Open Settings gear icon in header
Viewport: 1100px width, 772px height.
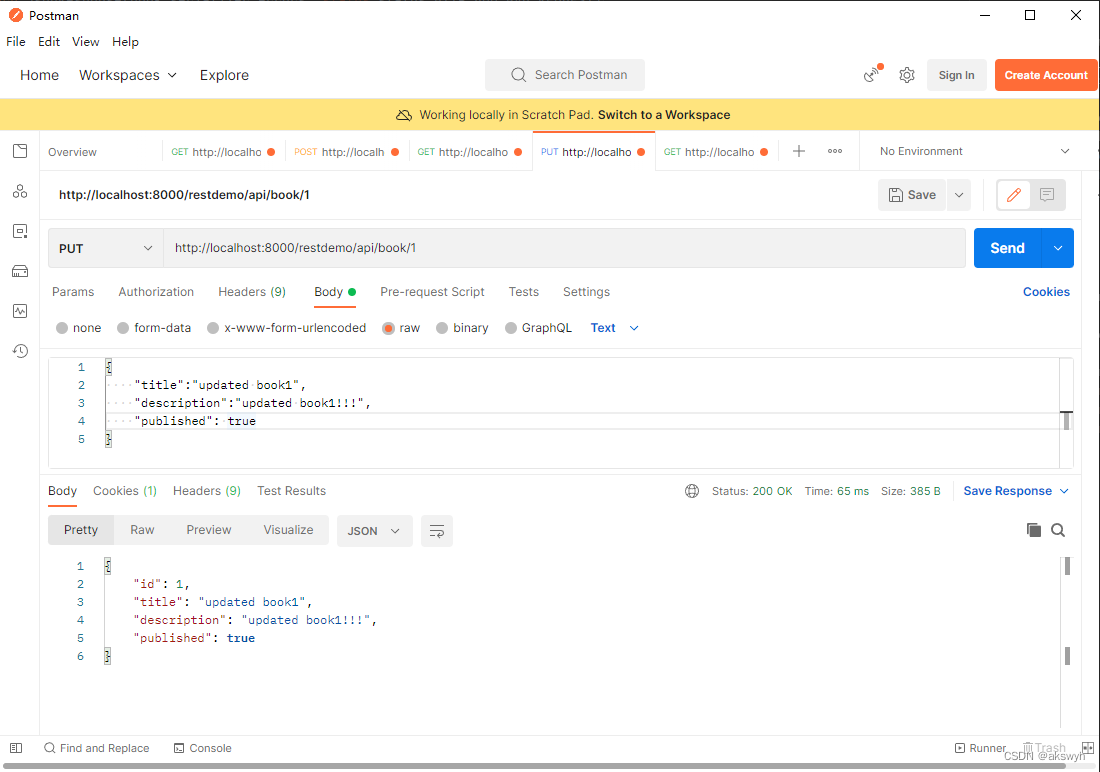tap(907, 75)
